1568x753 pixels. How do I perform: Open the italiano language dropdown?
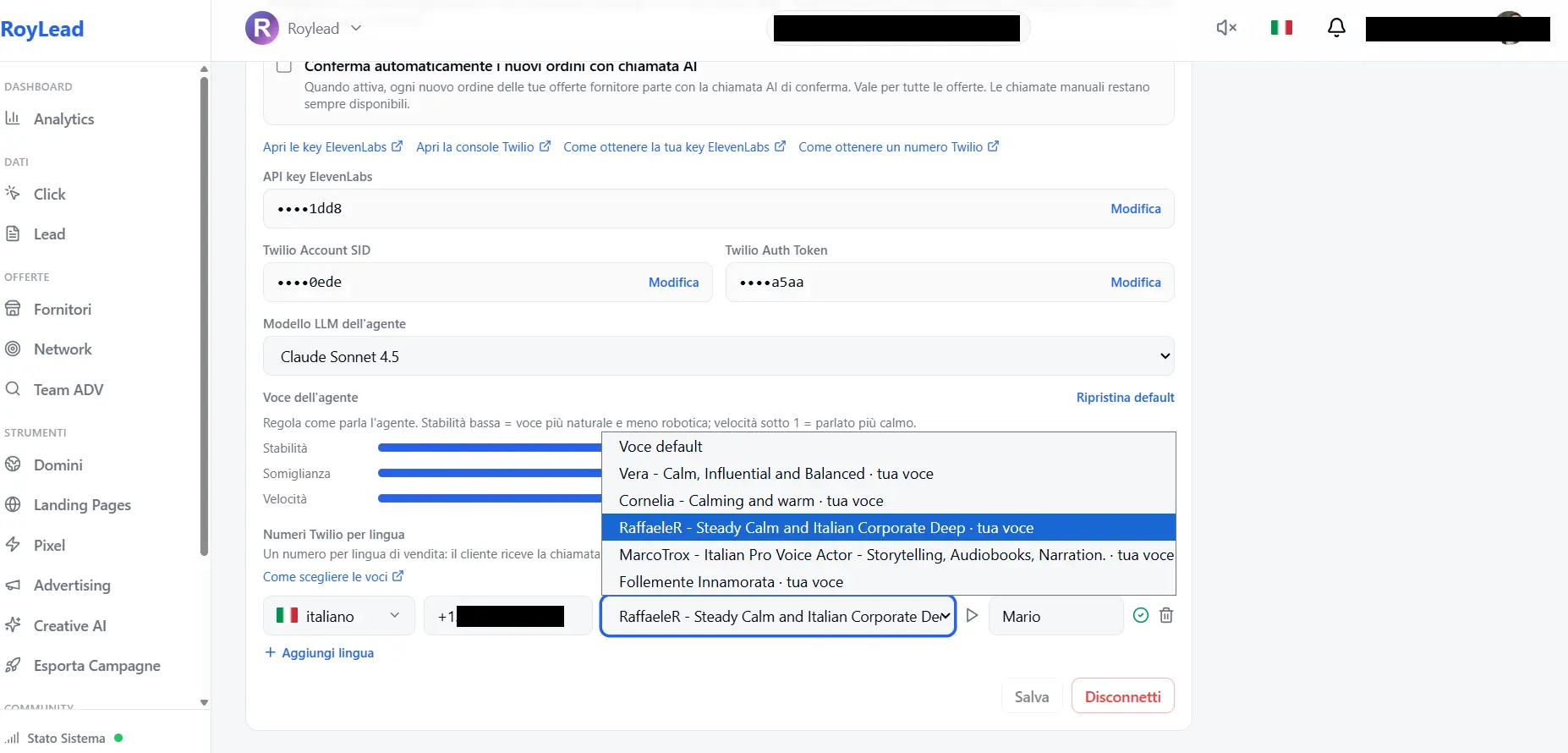click(338, 616)
